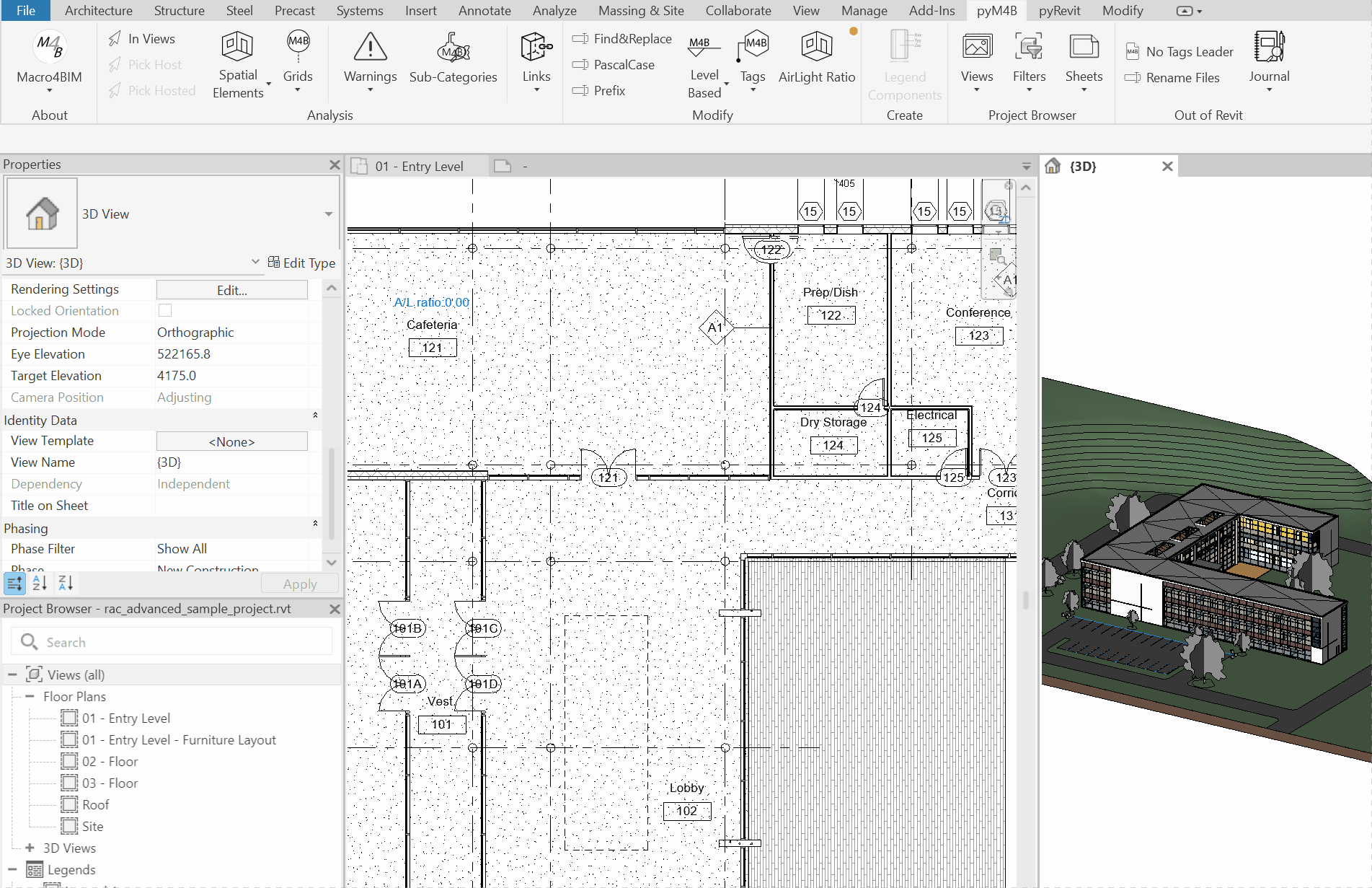Run the Rename Files tool
Image resolution: width=1372 pixels, height=888 pixels.
[x=1172, y=78]
